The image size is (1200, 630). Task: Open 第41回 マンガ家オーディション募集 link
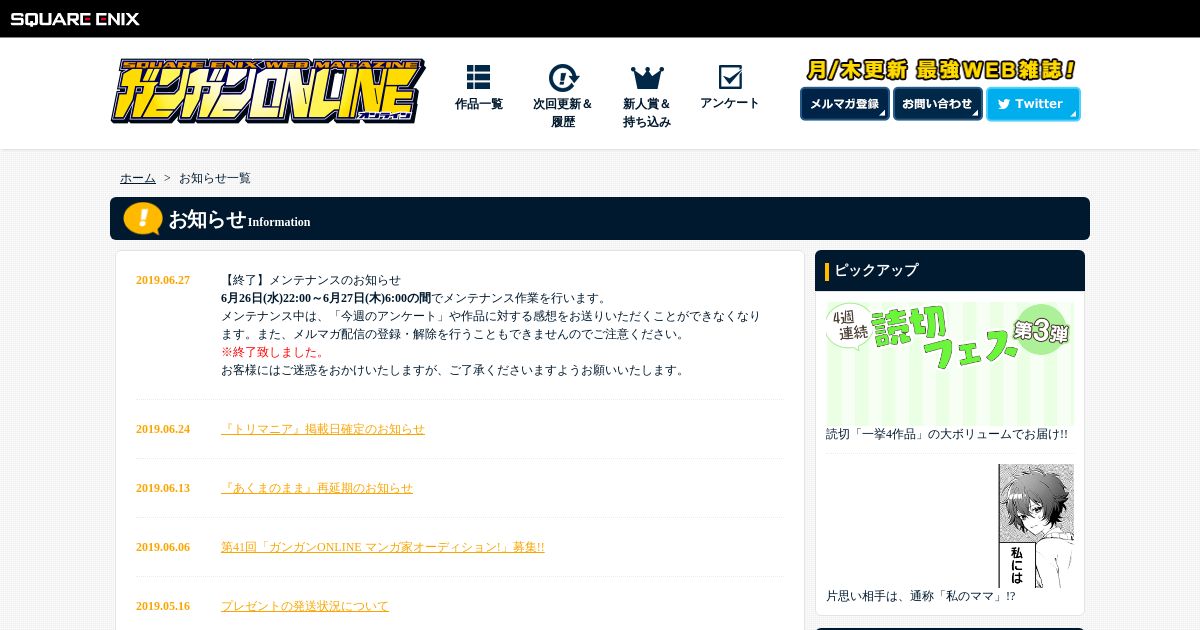click(383, 547)
